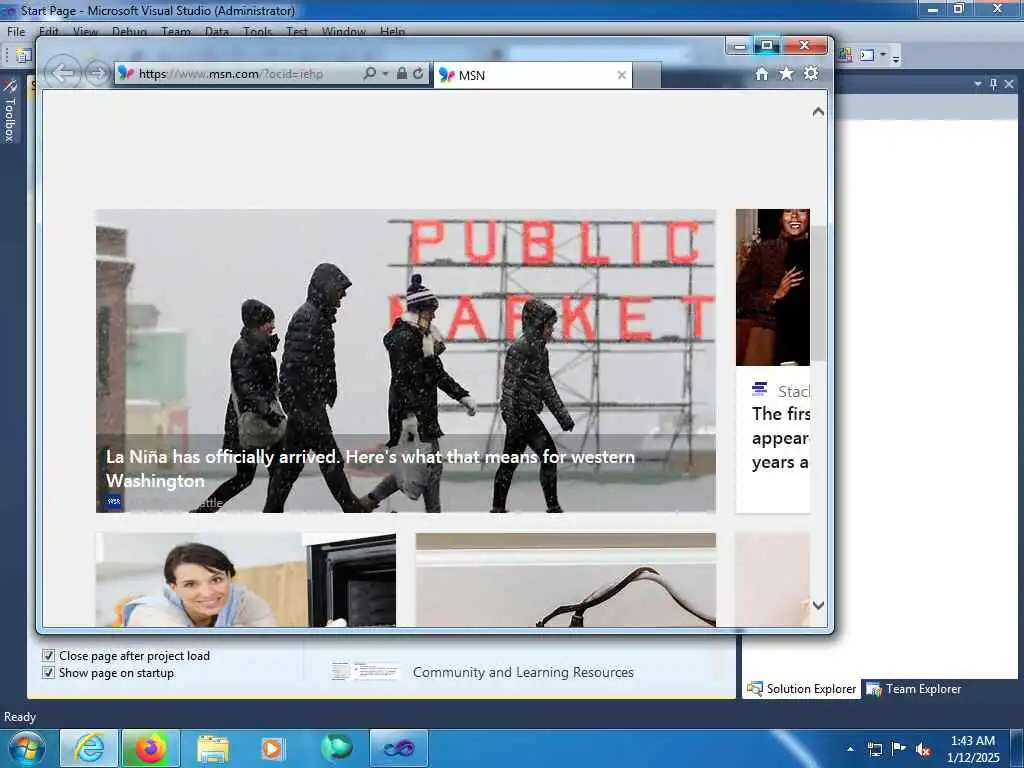Open the IE Favorites star

pyautogui.click(x=786, y=73)
